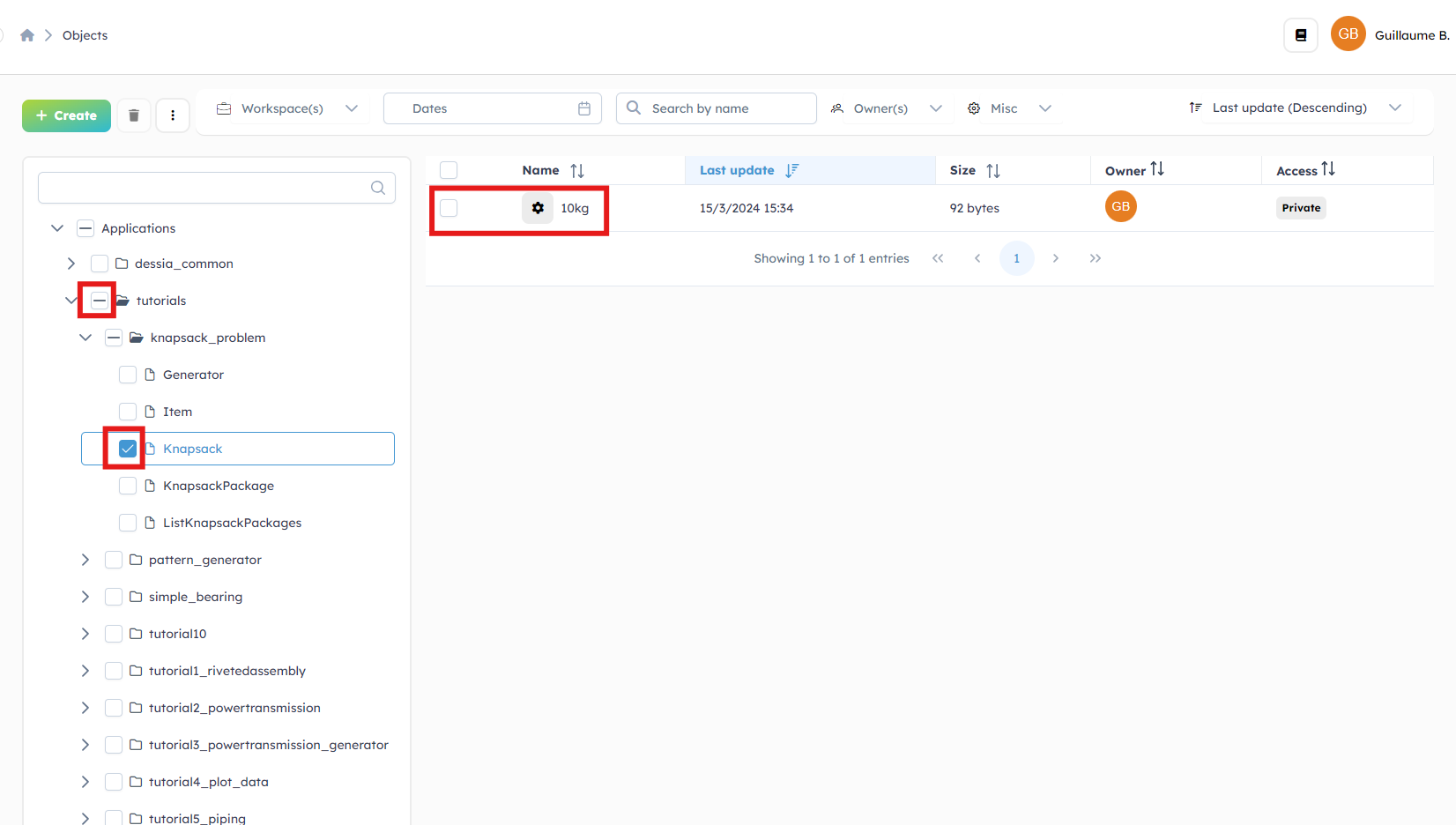Expand the pattern_generator folder

click(x=85, y=560)
